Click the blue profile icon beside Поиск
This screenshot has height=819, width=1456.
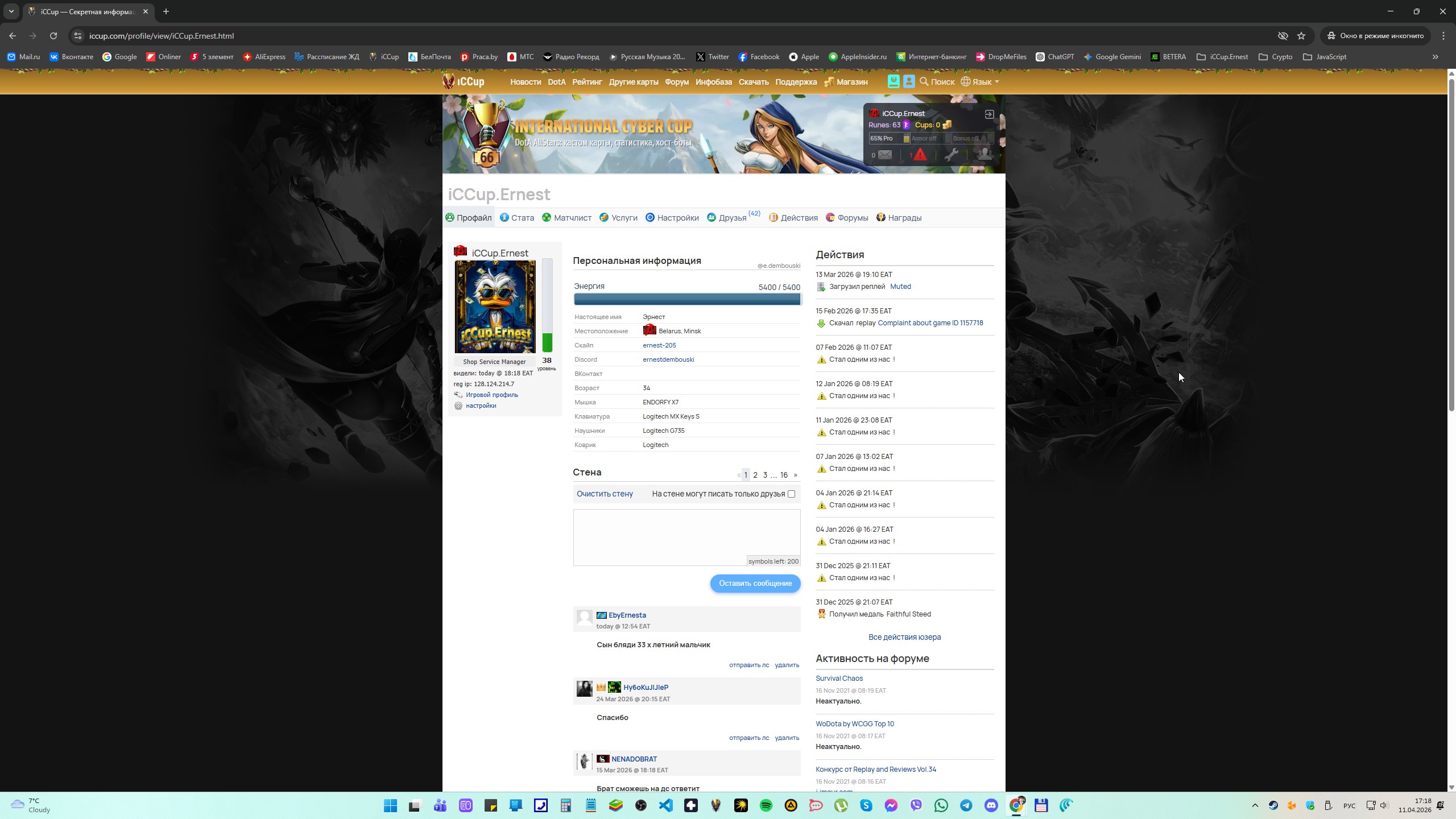point(909,82)
